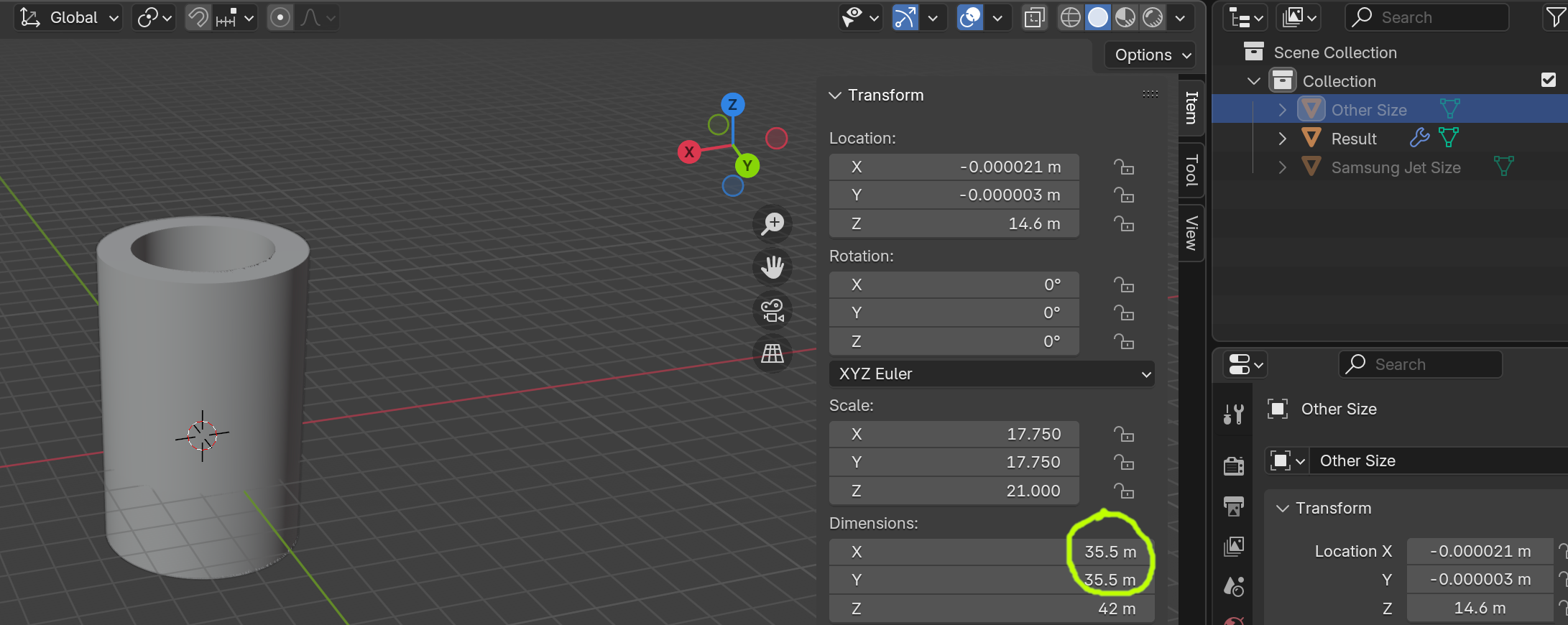
Task: Toggle lock on Rotation Z
Action: [1123, 341]
